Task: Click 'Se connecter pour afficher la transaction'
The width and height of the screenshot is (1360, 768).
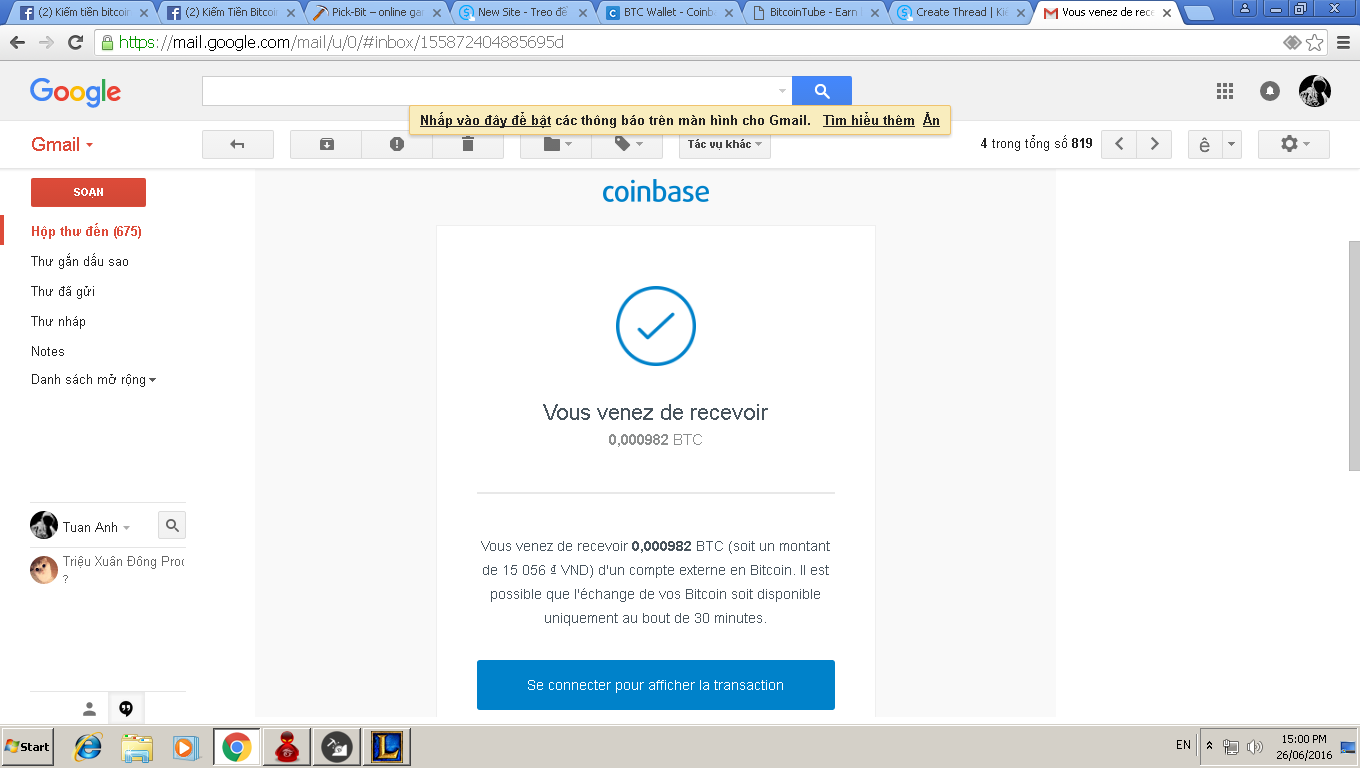Action: pos(656,685)
